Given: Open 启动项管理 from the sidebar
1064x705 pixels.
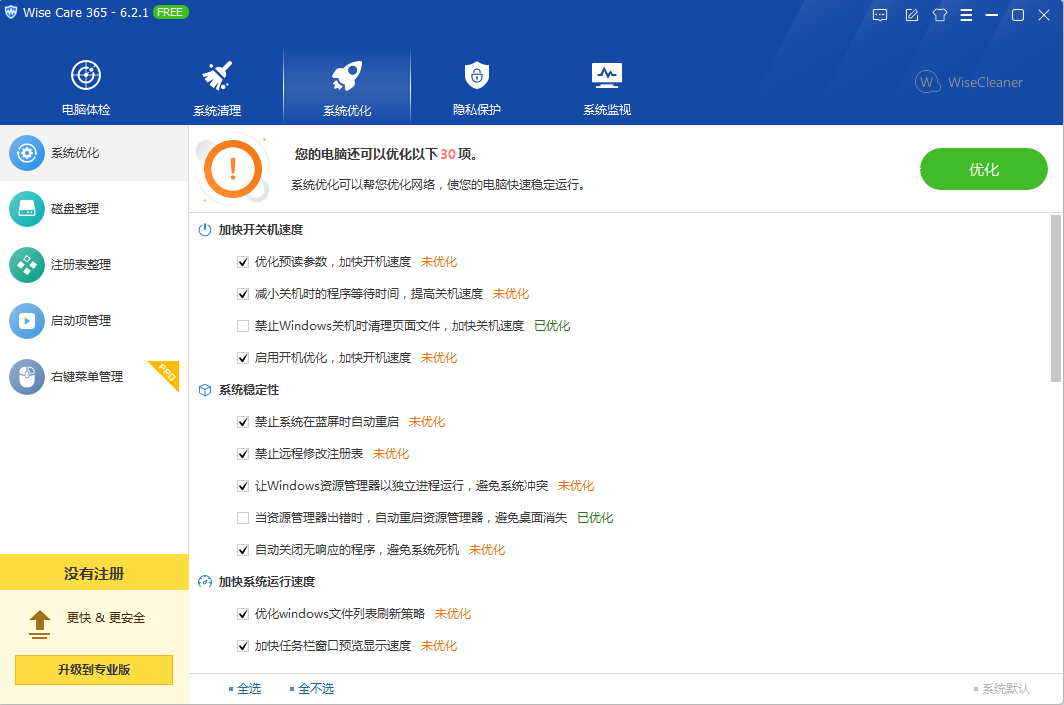Looking at the screenshot, I should click(x=80, y=321).
